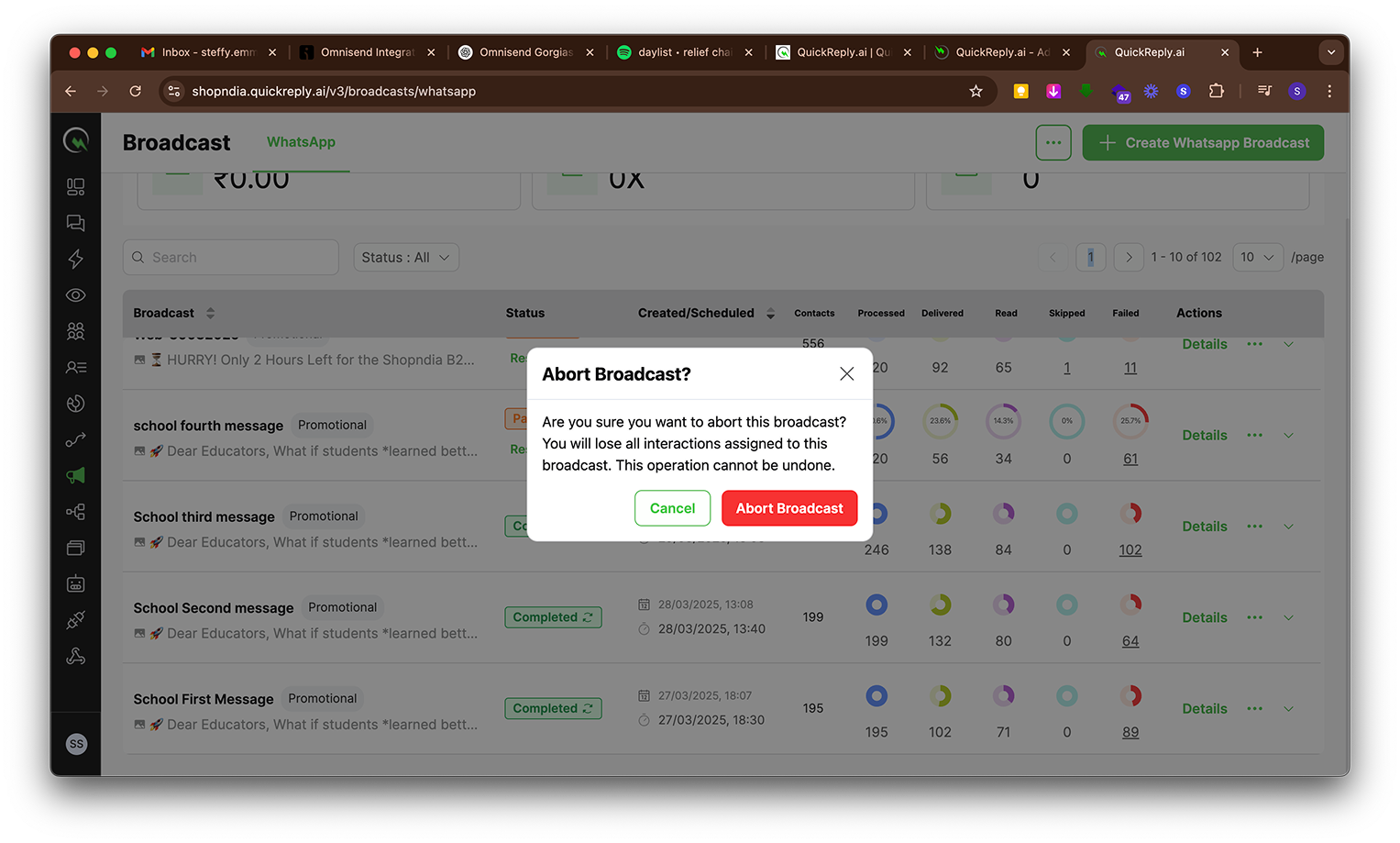Screen dimensions: 1400x843
Task: Click the SS user avatar
Action: click(77, 744)
